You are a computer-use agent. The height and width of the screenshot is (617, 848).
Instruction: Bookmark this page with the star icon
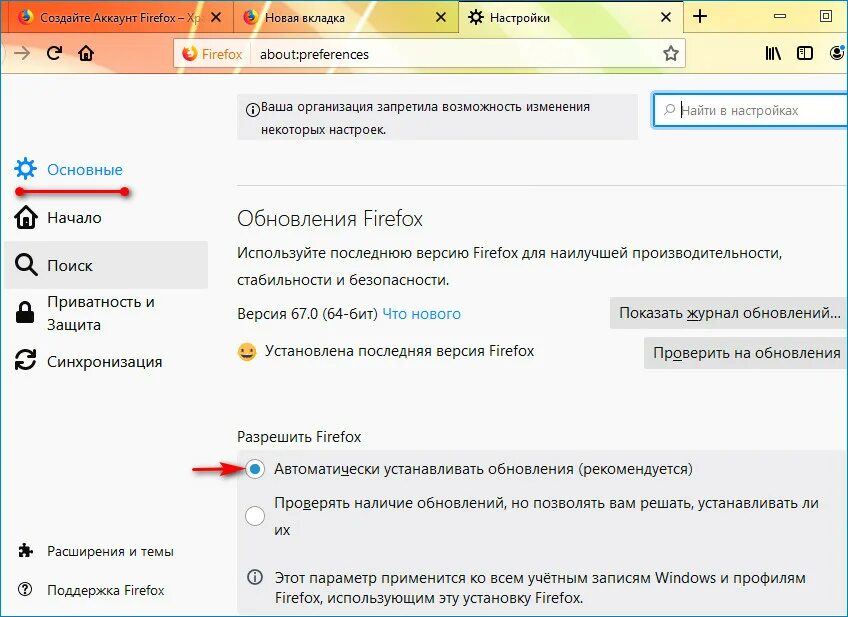671,53
